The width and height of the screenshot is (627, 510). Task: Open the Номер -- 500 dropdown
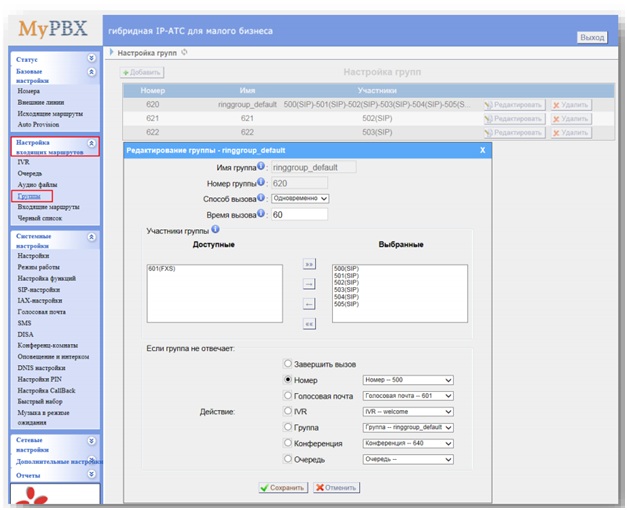[x=408, y=380]
